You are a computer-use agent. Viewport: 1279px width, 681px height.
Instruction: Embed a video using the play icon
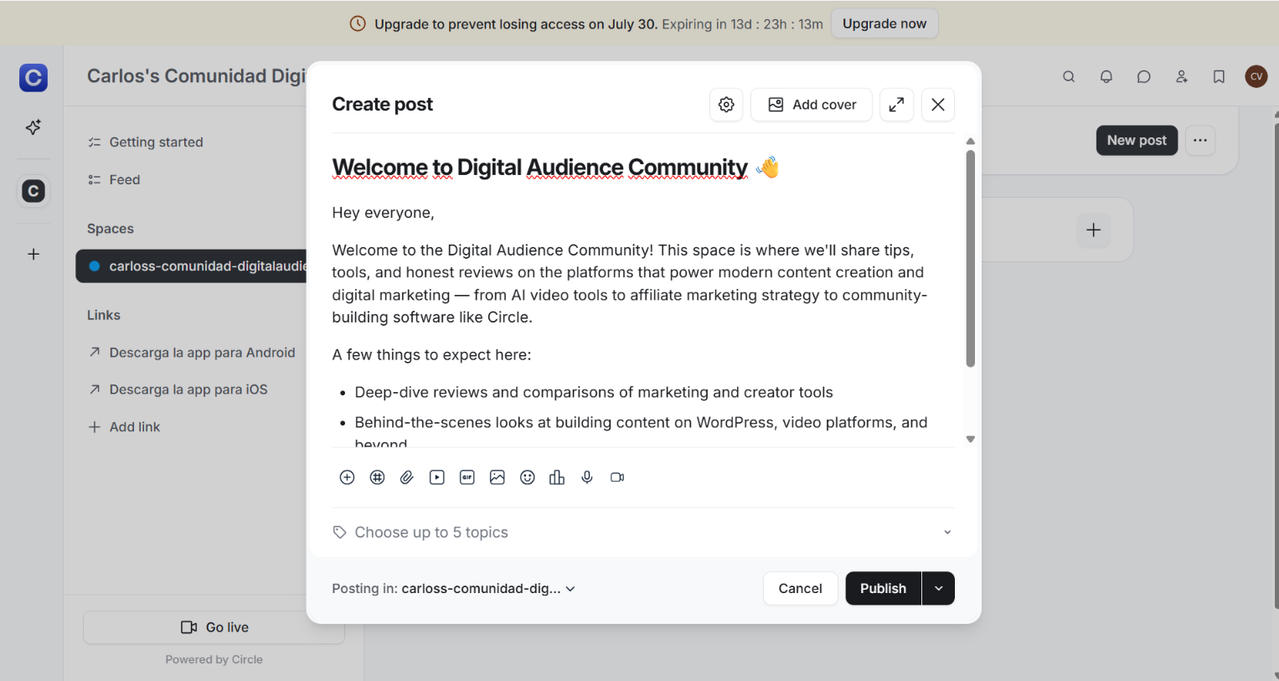(x=437, y=478)
